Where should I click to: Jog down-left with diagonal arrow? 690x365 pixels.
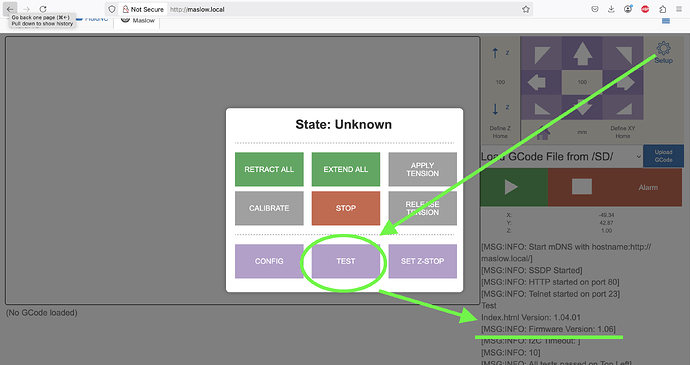tap(541, 107)
